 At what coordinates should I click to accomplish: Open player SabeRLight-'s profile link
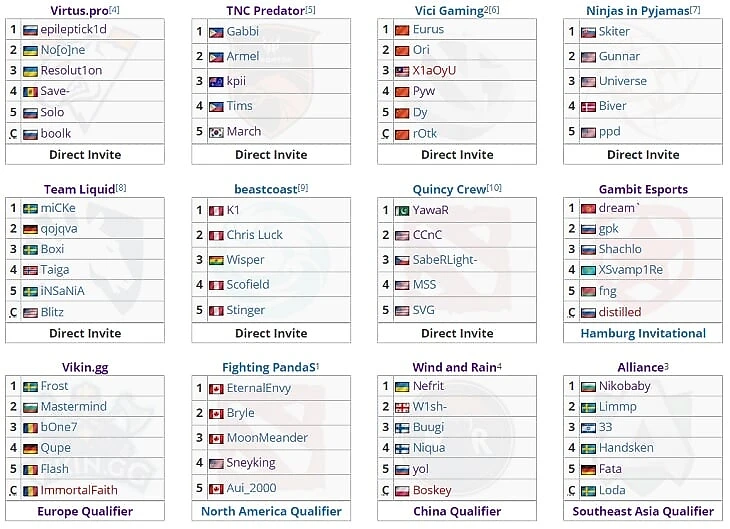tap(445, 260)
